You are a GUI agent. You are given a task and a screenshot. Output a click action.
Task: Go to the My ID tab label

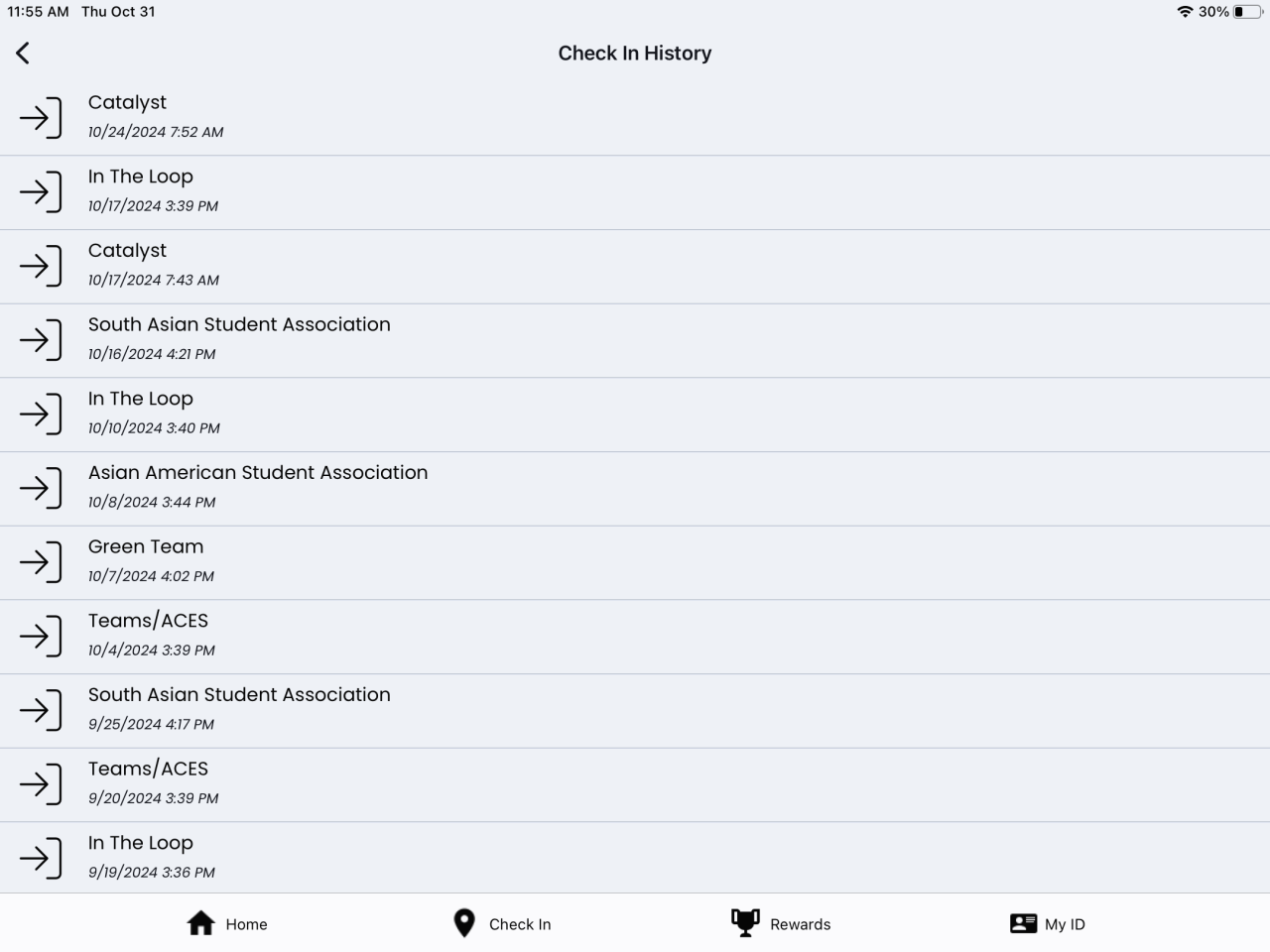(1065, 924)
